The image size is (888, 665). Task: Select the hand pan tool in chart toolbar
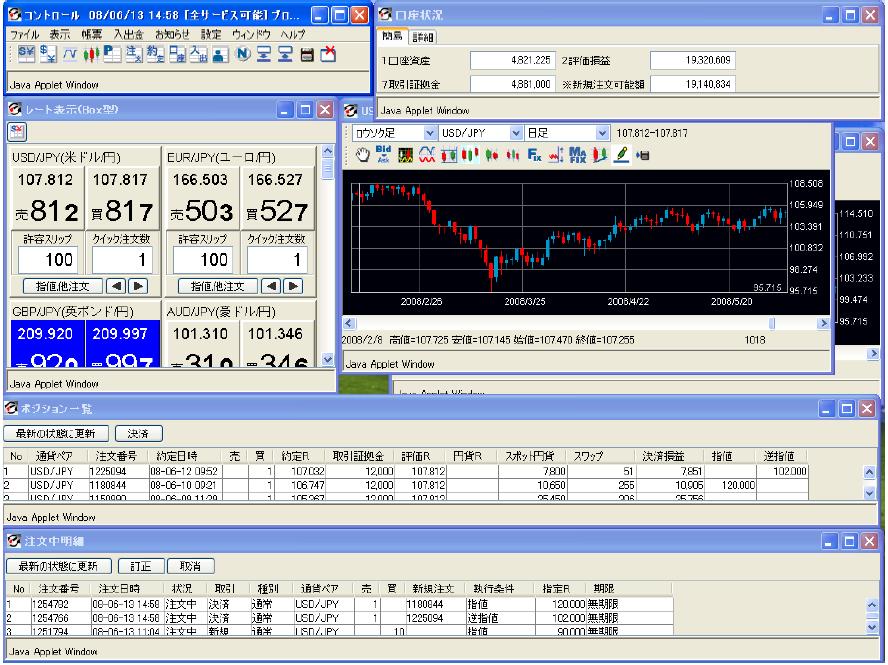click(362, 155)
